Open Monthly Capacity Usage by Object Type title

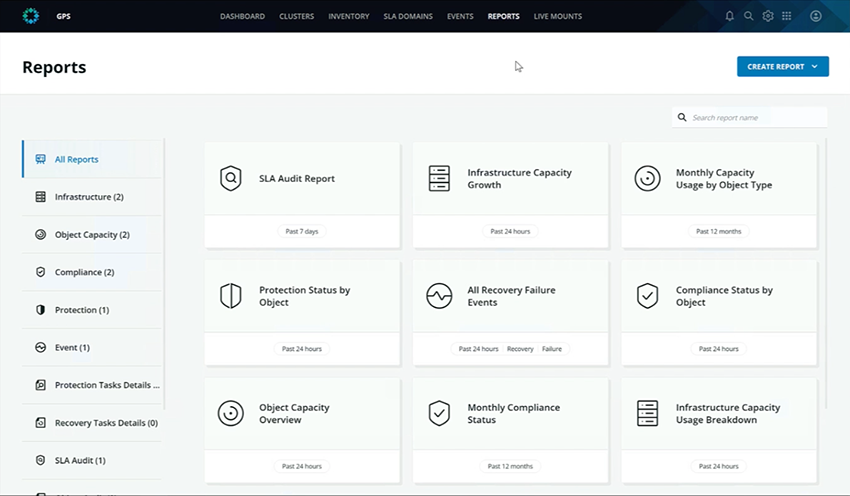click(x=724, y=178)
